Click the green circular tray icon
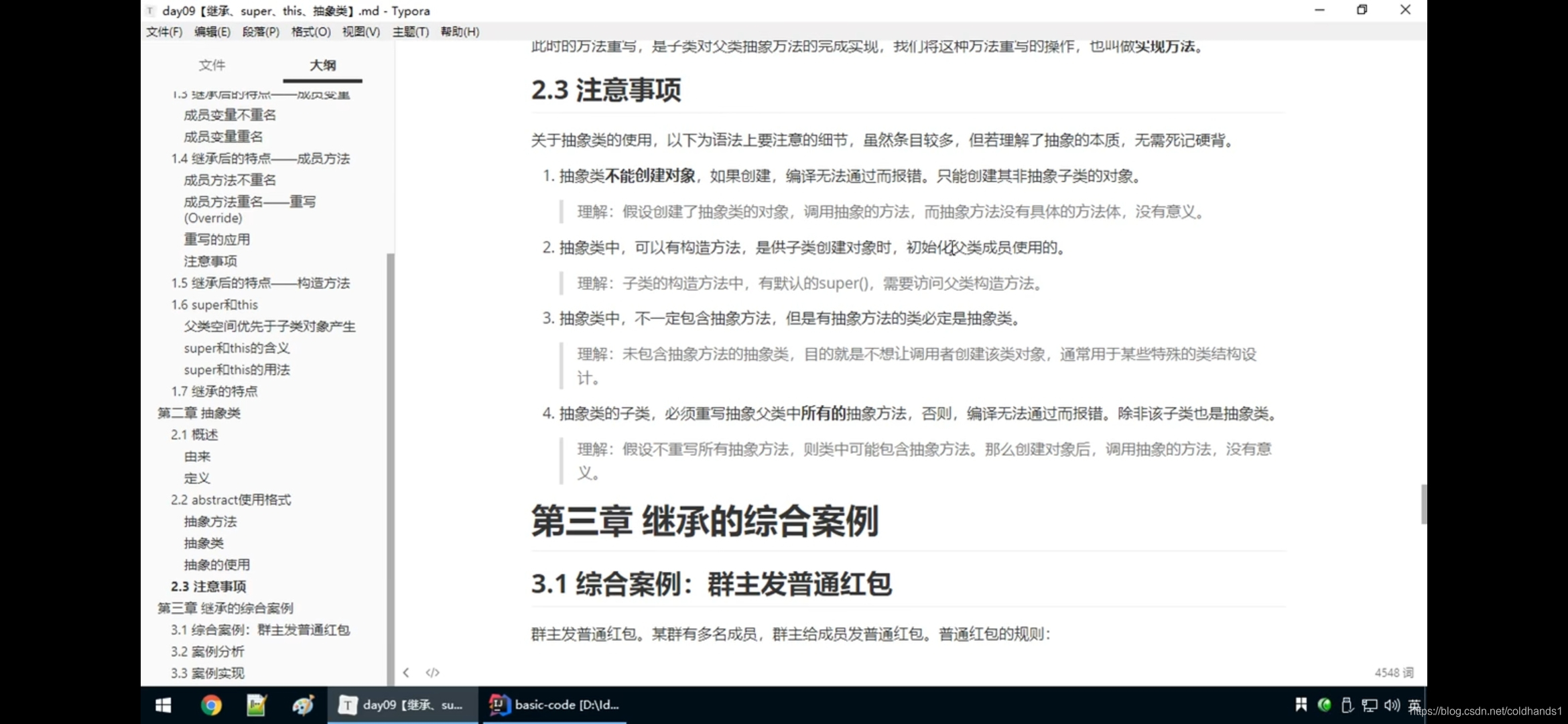The image size is (1568, 724). point(1324,705)
